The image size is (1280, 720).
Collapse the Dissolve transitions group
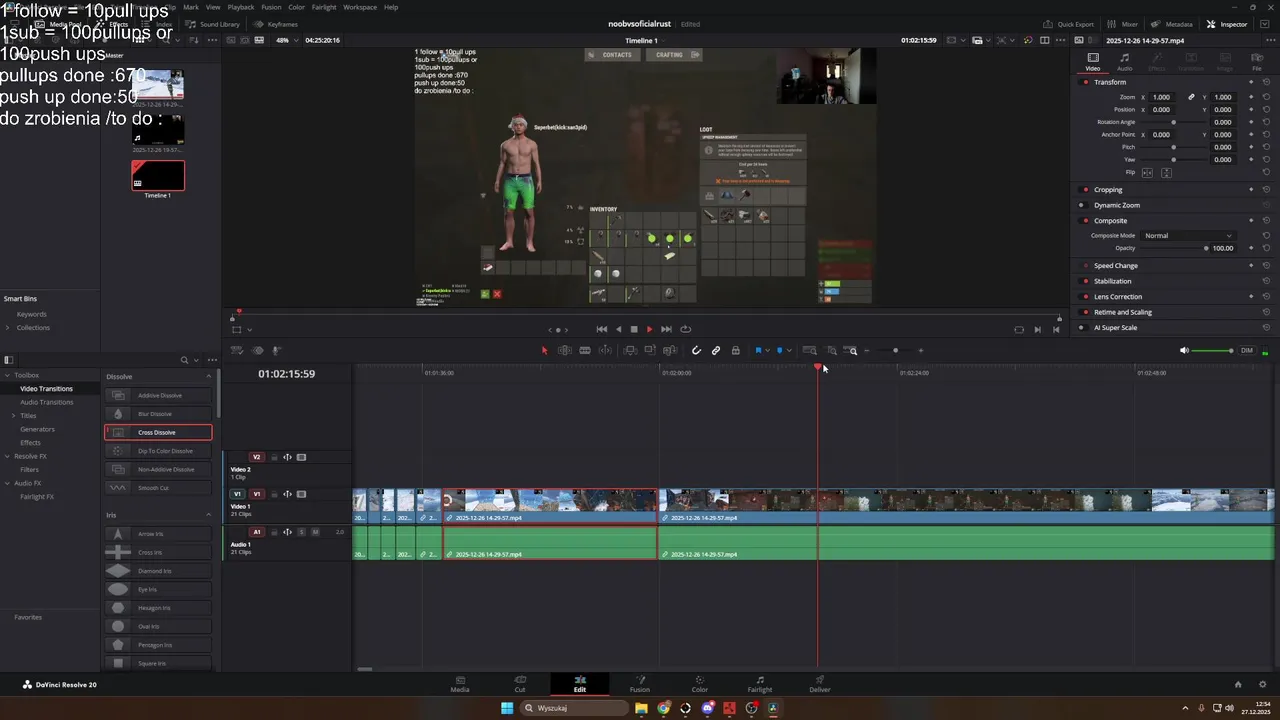(x=209, y=376)
